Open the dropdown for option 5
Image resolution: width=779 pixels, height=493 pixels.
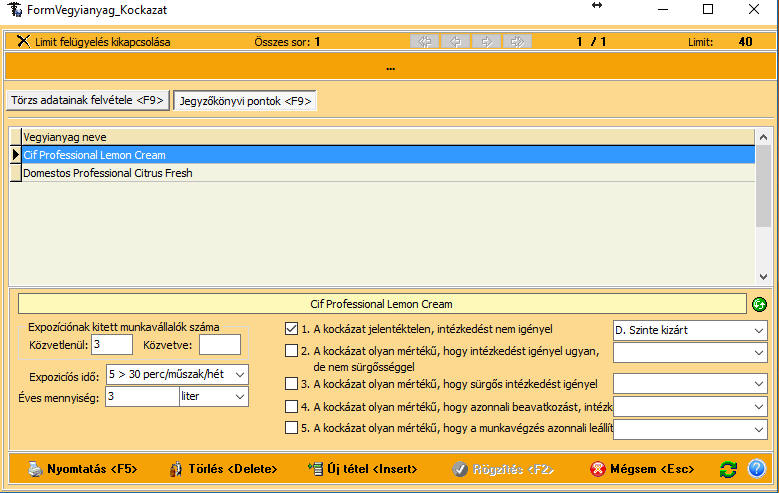[758, 429]
